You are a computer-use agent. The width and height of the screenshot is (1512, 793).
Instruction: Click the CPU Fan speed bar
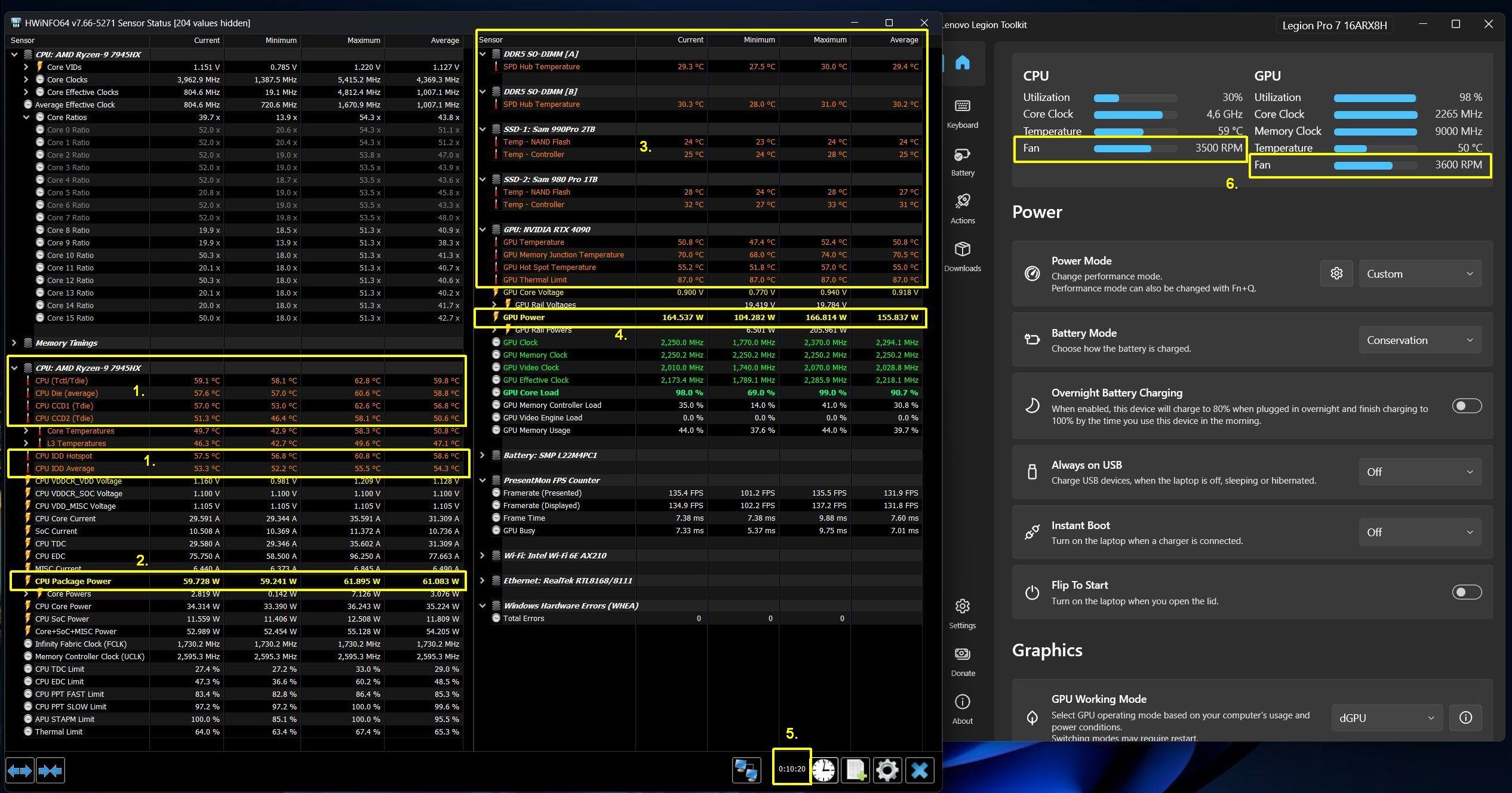[x=1135, y=148]
